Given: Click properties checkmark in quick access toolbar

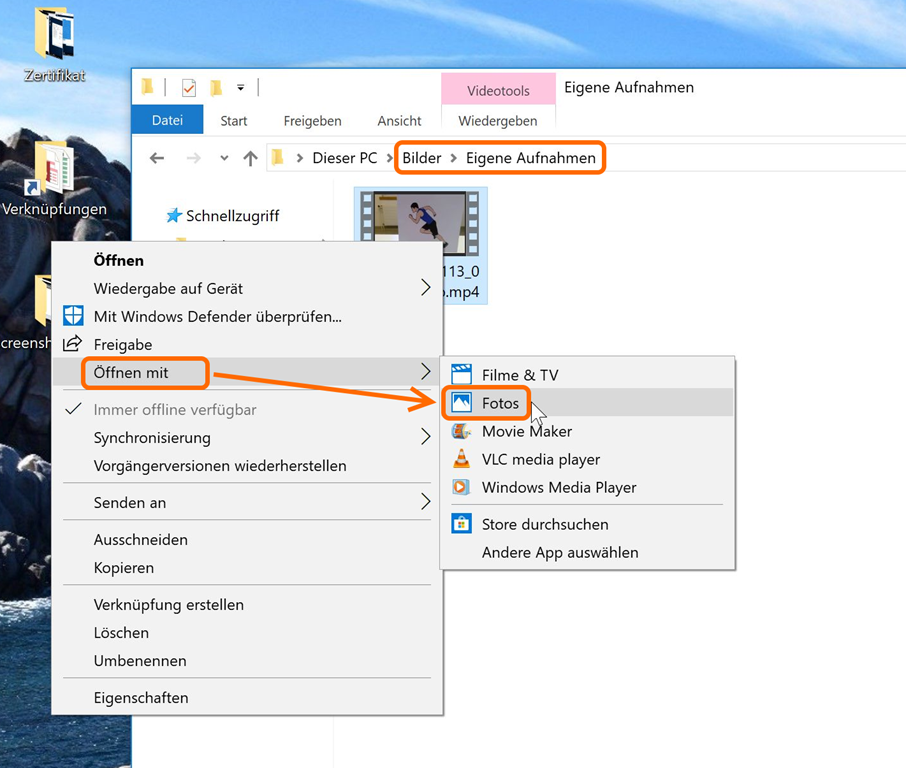Looking at the screenshot, I should [x=189, y=88].
